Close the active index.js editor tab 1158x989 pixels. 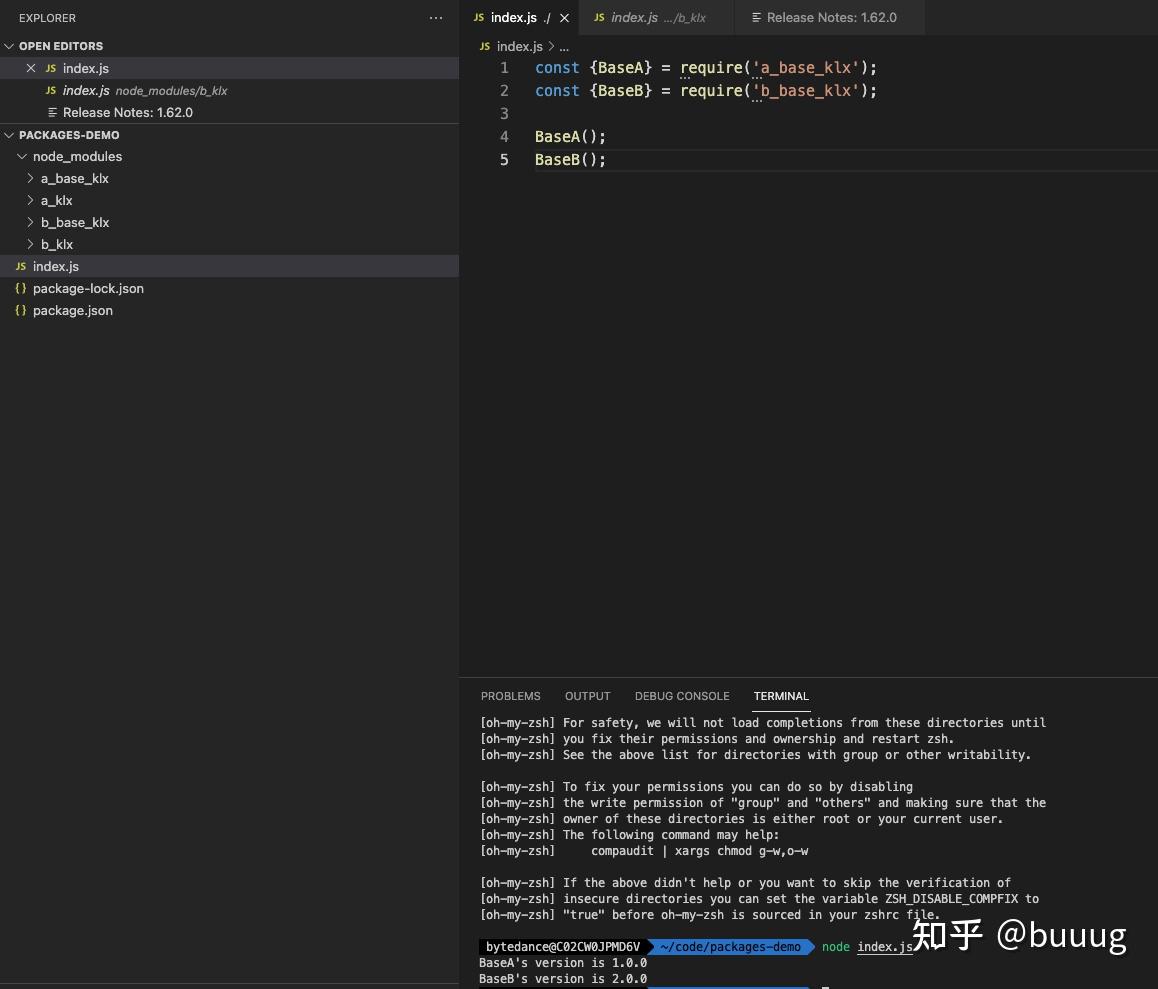tap(563, 17)
